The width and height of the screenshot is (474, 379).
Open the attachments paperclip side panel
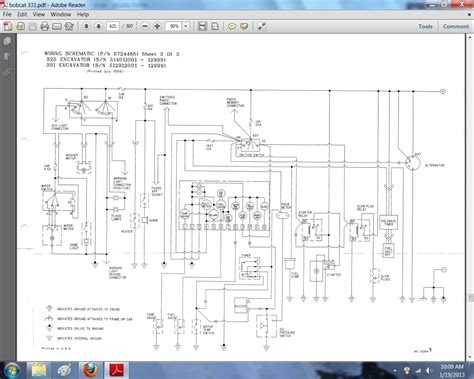click(7, 72)
